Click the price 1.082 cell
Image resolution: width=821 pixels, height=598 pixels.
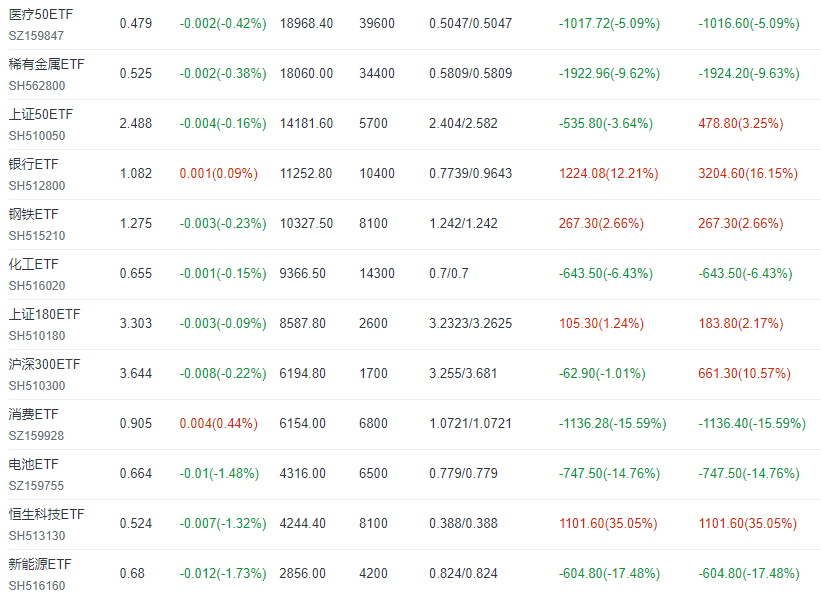coord(136,173)
